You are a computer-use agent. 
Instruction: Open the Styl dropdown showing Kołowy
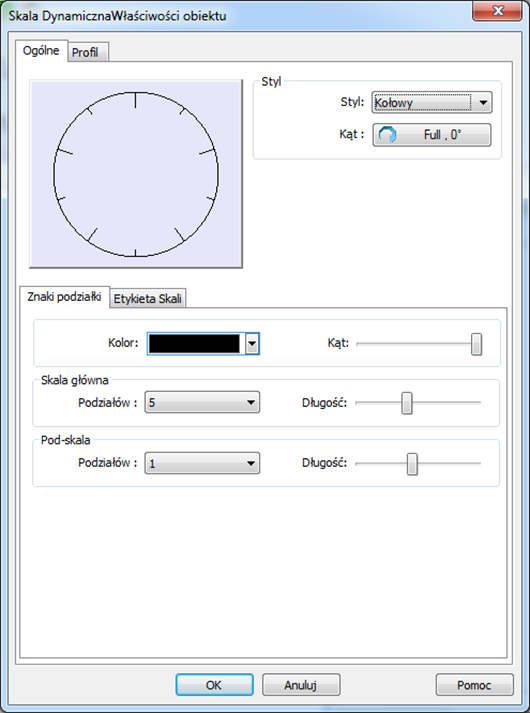pos(432,102)
